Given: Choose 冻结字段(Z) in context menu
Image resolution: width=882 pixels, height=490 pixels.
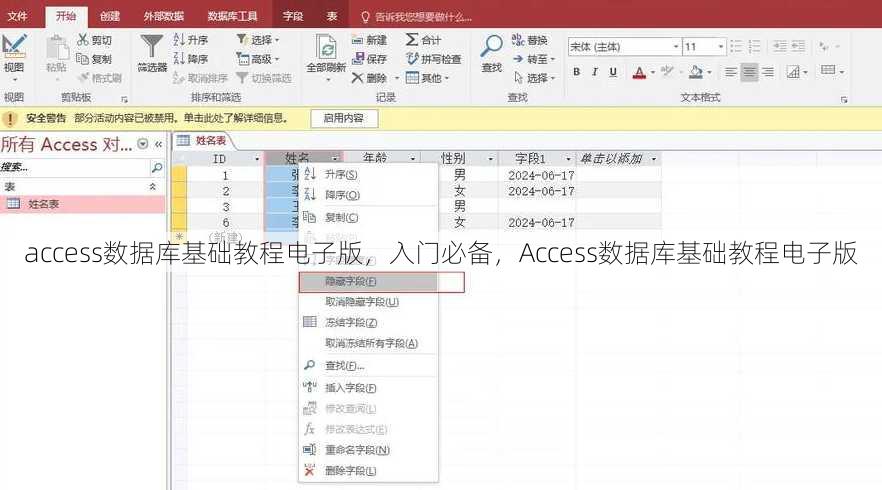Looking at the screenshot, I should tap(368, 322).
